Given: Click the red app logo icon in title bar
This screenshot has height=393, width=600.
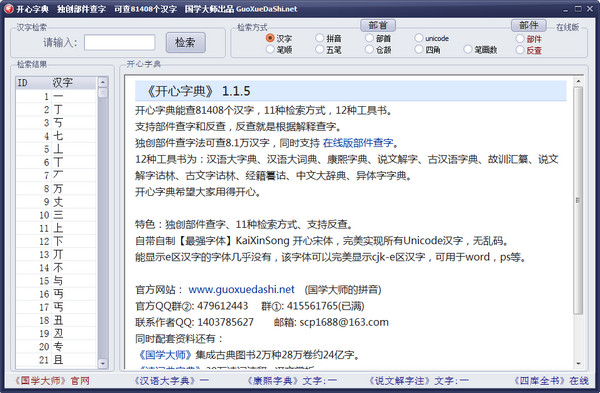Looking at the screenshot, I should coord(8,8).
